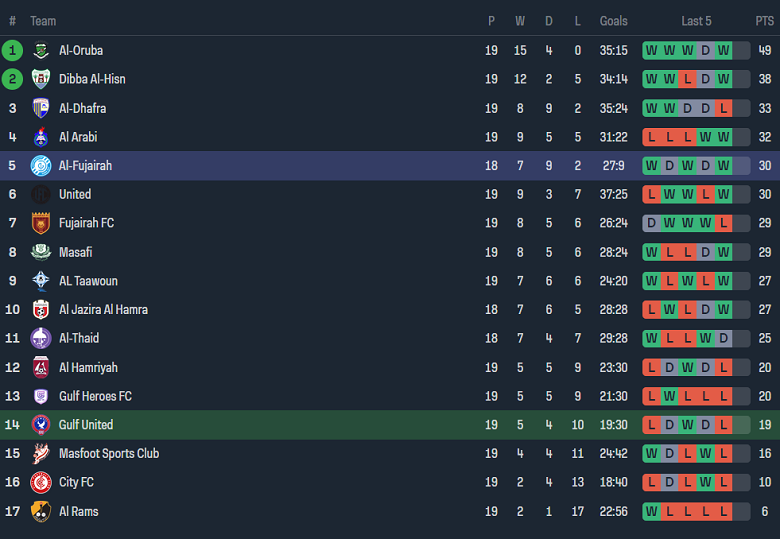Screen dimensions: 780x539
Task: Click the Fujairah FC crest icon
Action: 41,223
